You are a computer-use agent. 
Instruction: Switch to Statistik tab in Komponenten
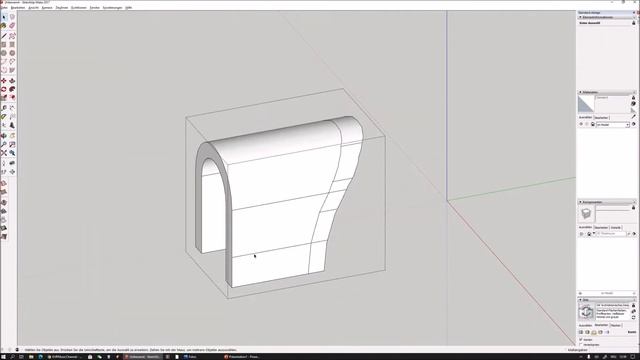pos(616,227)
